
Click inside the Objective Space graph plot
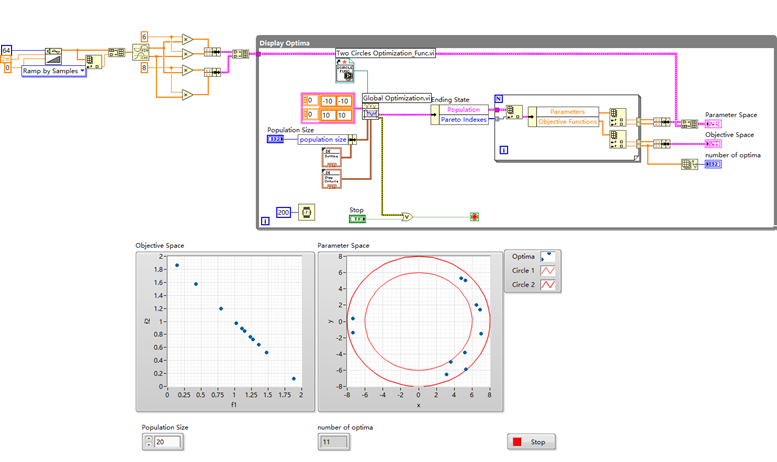(x=234, y=321)
